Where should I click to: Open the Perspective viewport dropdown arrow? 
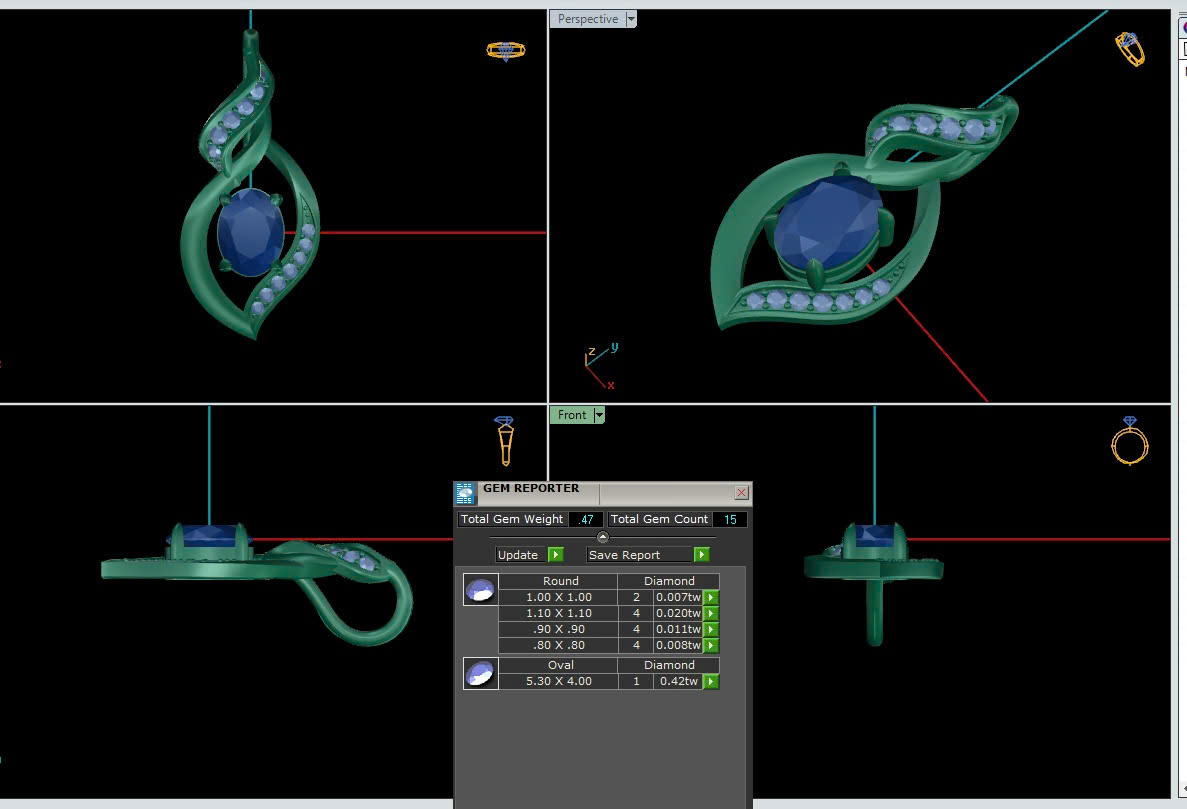click(630, 19)
